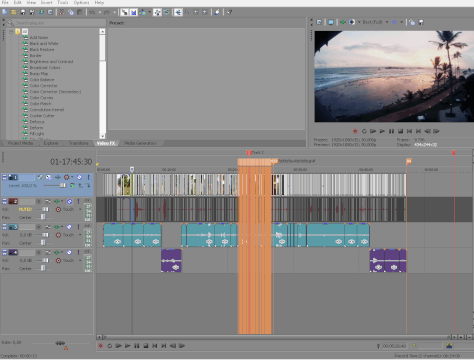
Task: Toggle Enable Snapping in toolbar
Action: pos(124,12)
